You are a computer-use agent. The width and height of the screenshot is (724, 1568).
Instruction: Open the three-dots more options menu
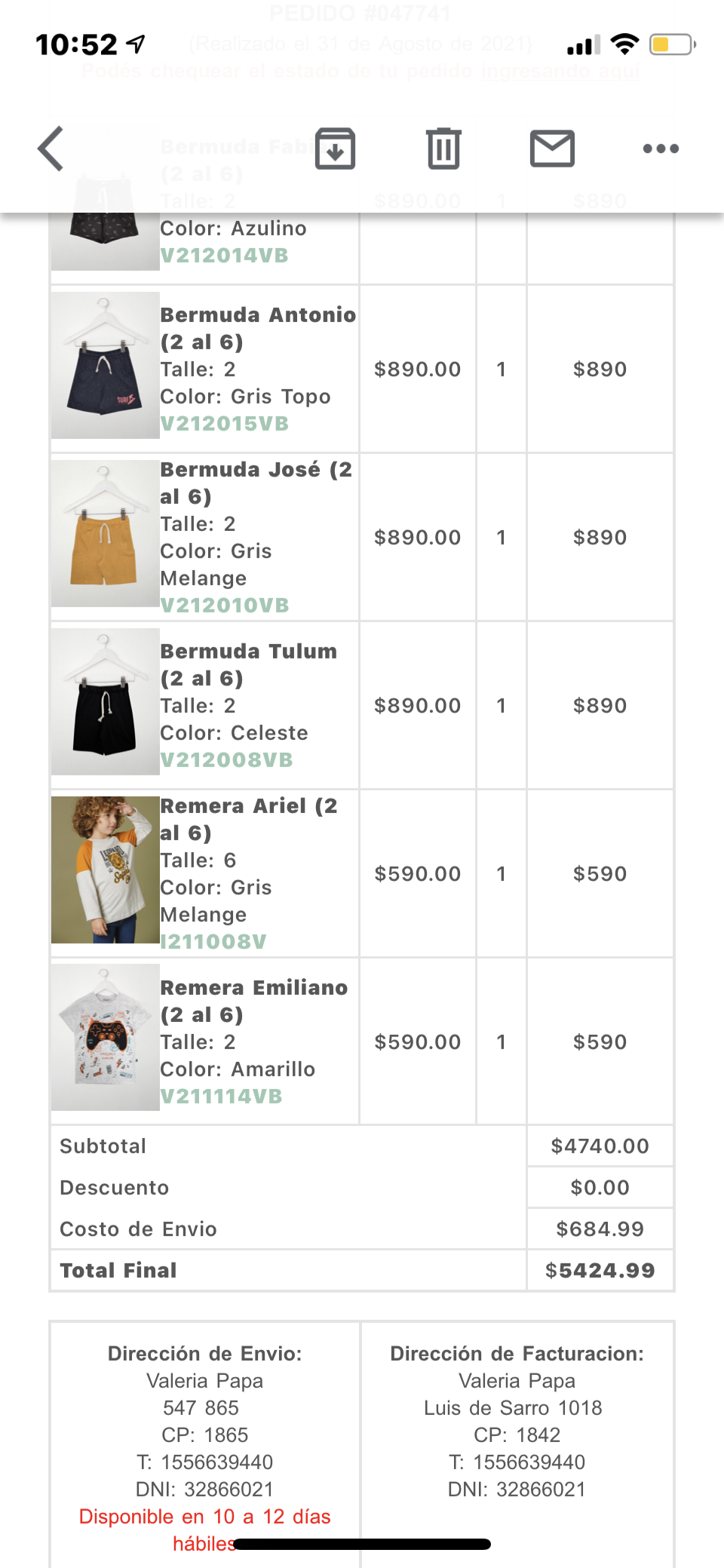[661, 149]
